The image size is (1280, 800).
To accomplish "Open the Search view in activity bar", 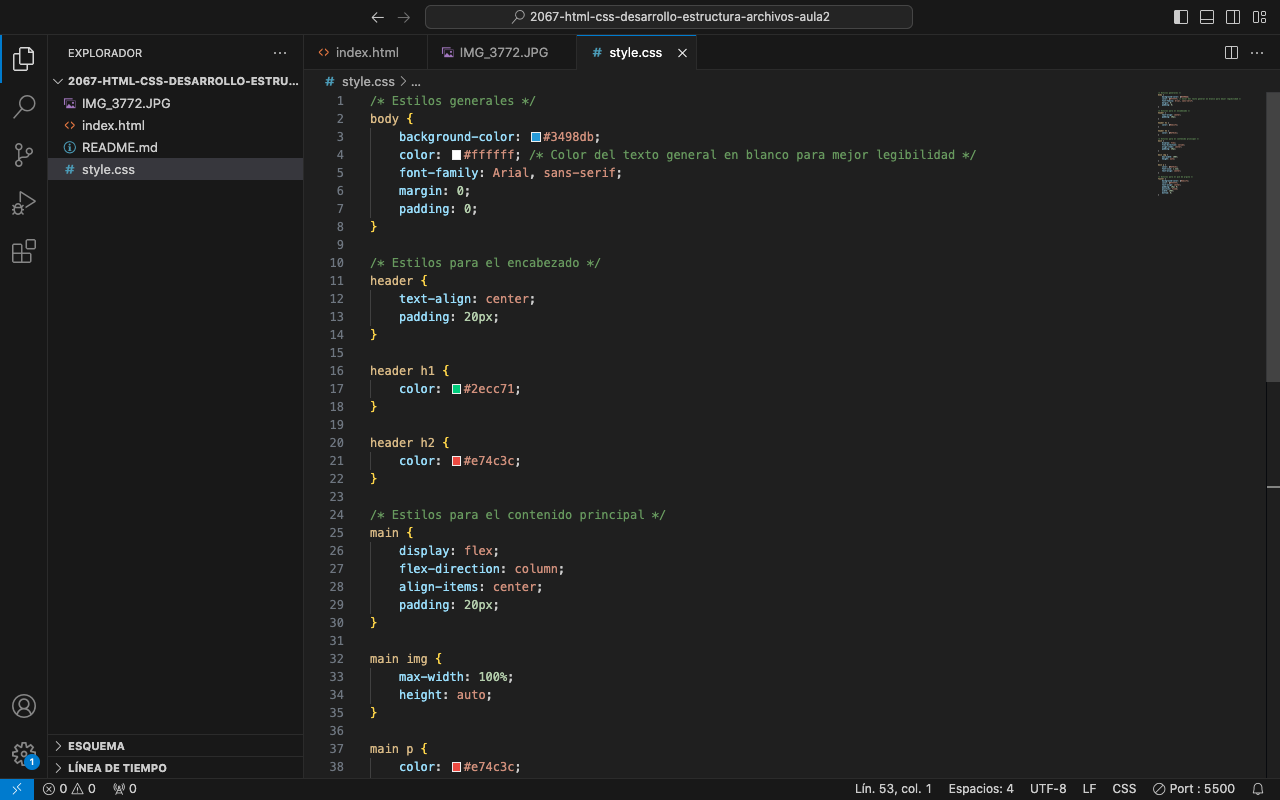I will pyautogui.click(x=24, y=107).
